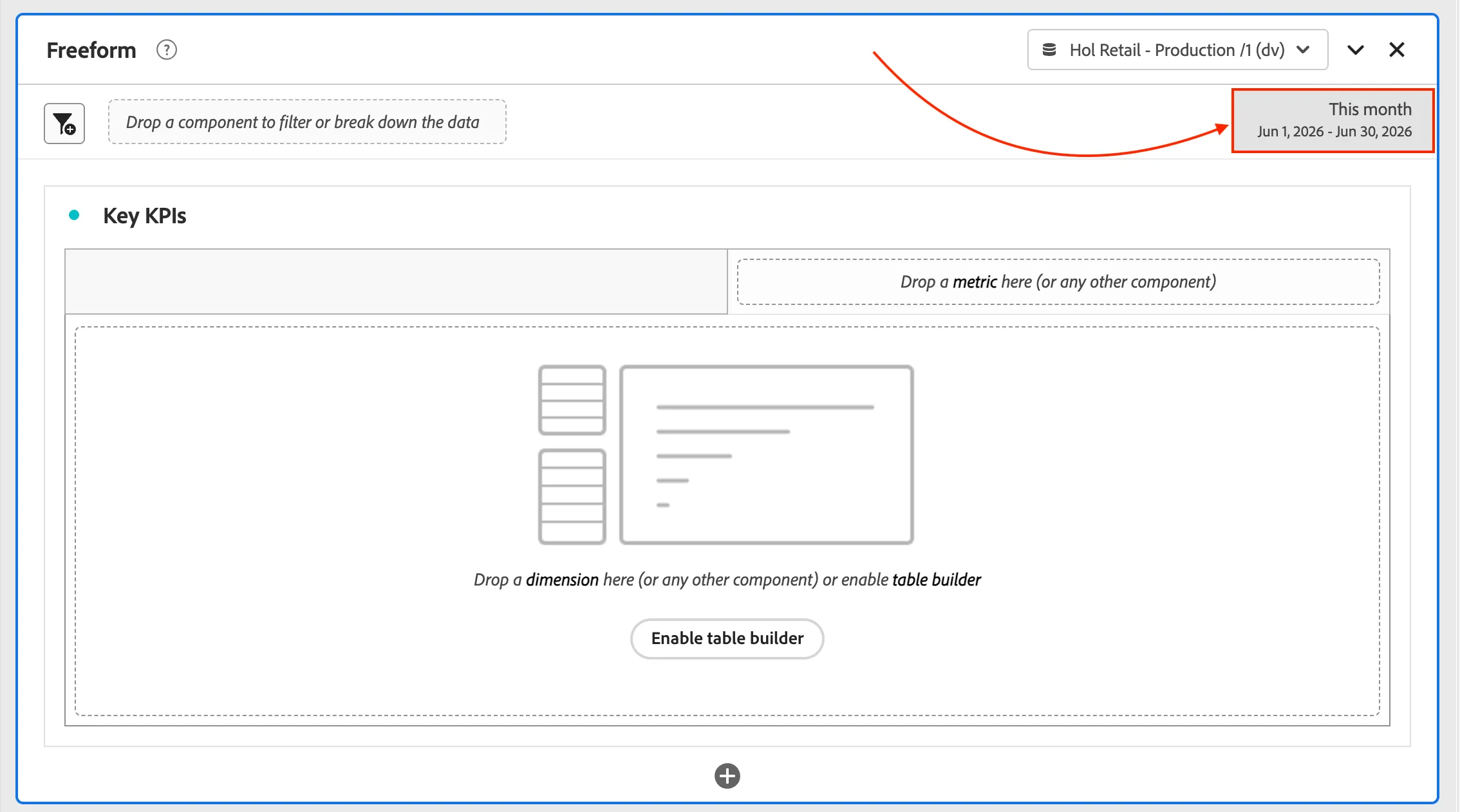Click the help question mark icon beside Freeform

tap(167, 50)
